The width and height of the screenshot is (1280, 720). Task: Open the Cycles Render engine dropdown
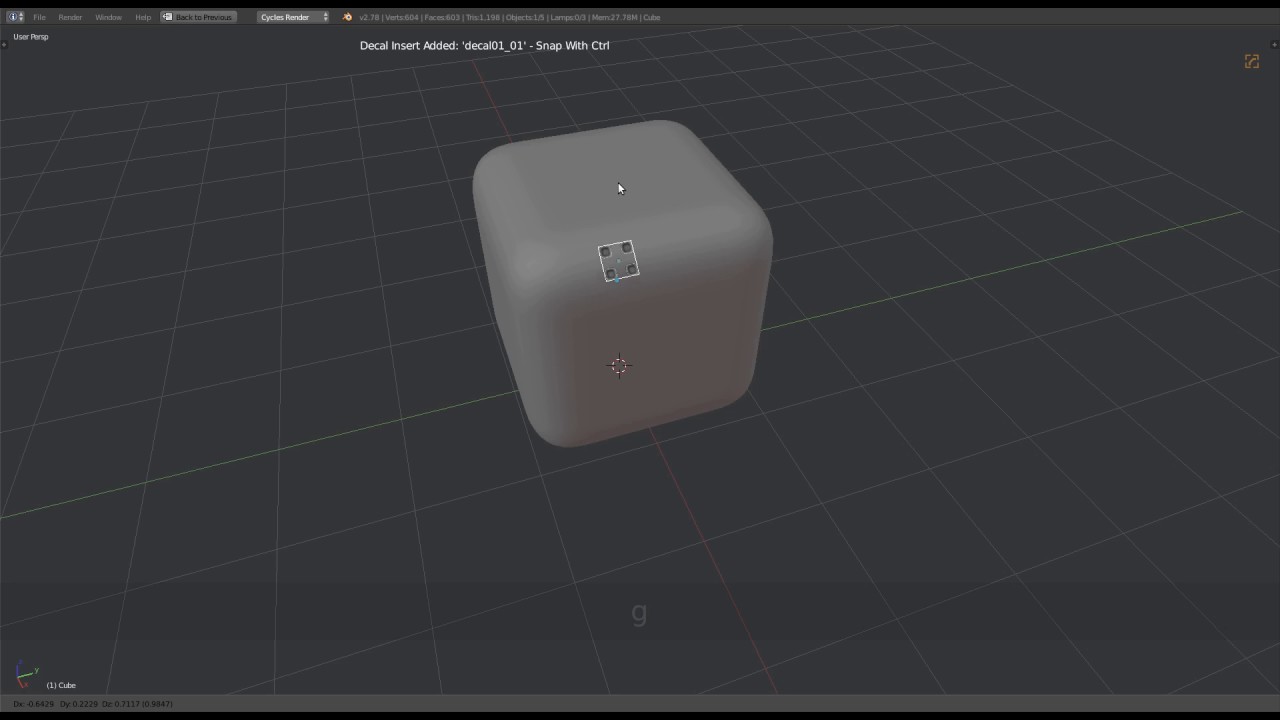[x=293, y=17]
